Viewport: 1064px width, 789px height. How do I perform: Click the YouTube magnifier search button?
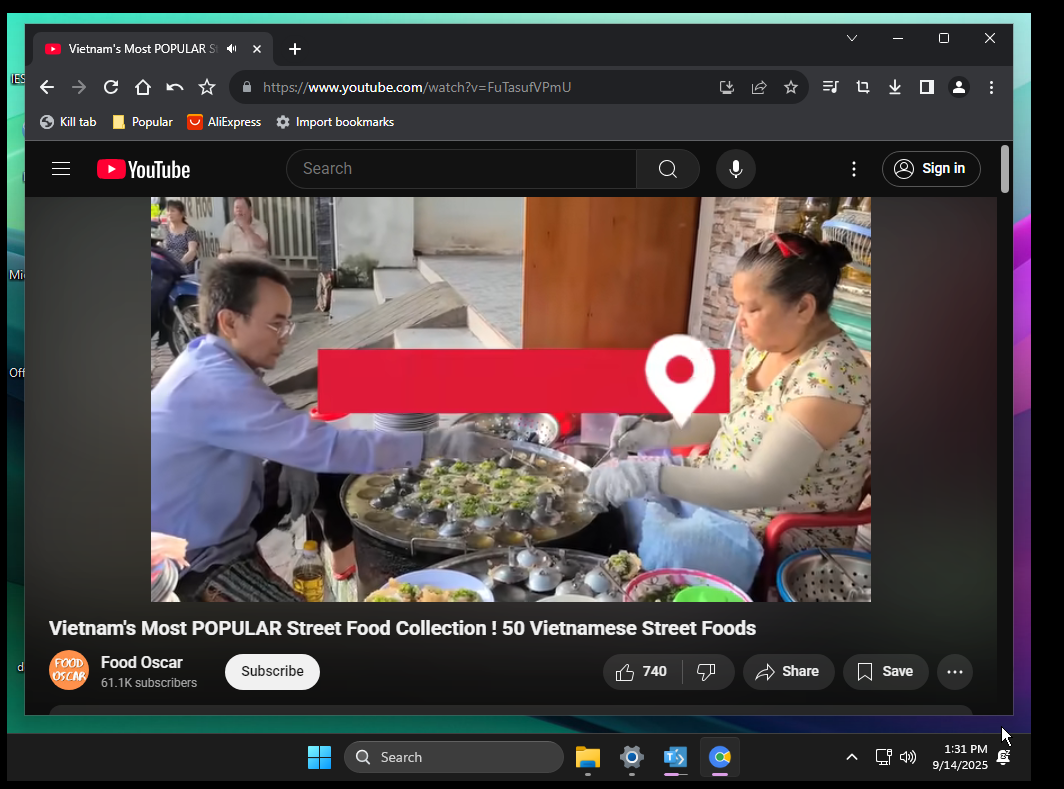click(668, 169)
